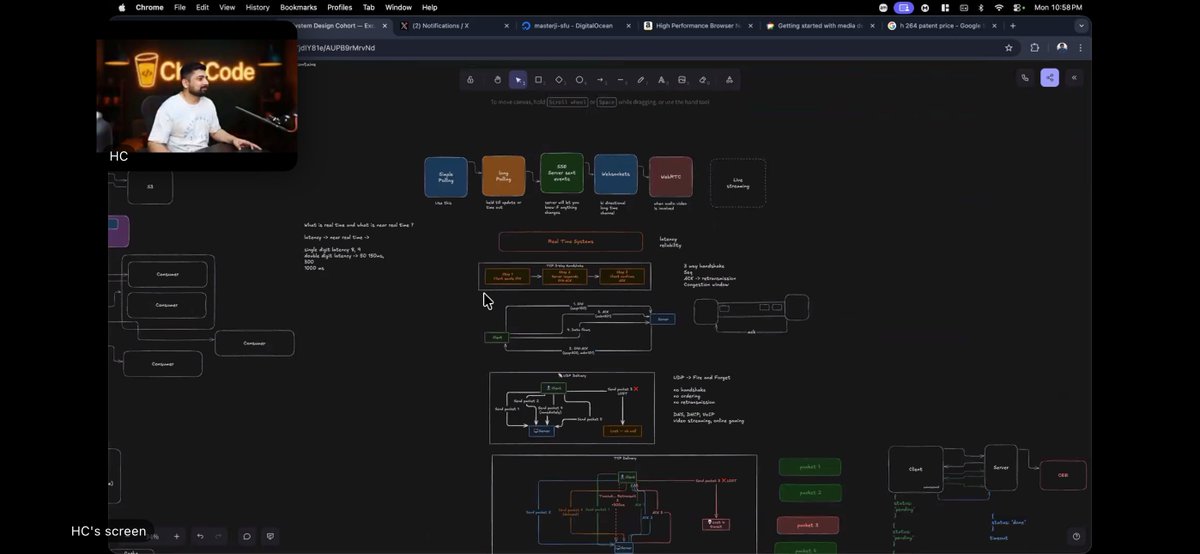Open the Apple menu
This screenshot has width=1200, height=554.
(122, 7)
